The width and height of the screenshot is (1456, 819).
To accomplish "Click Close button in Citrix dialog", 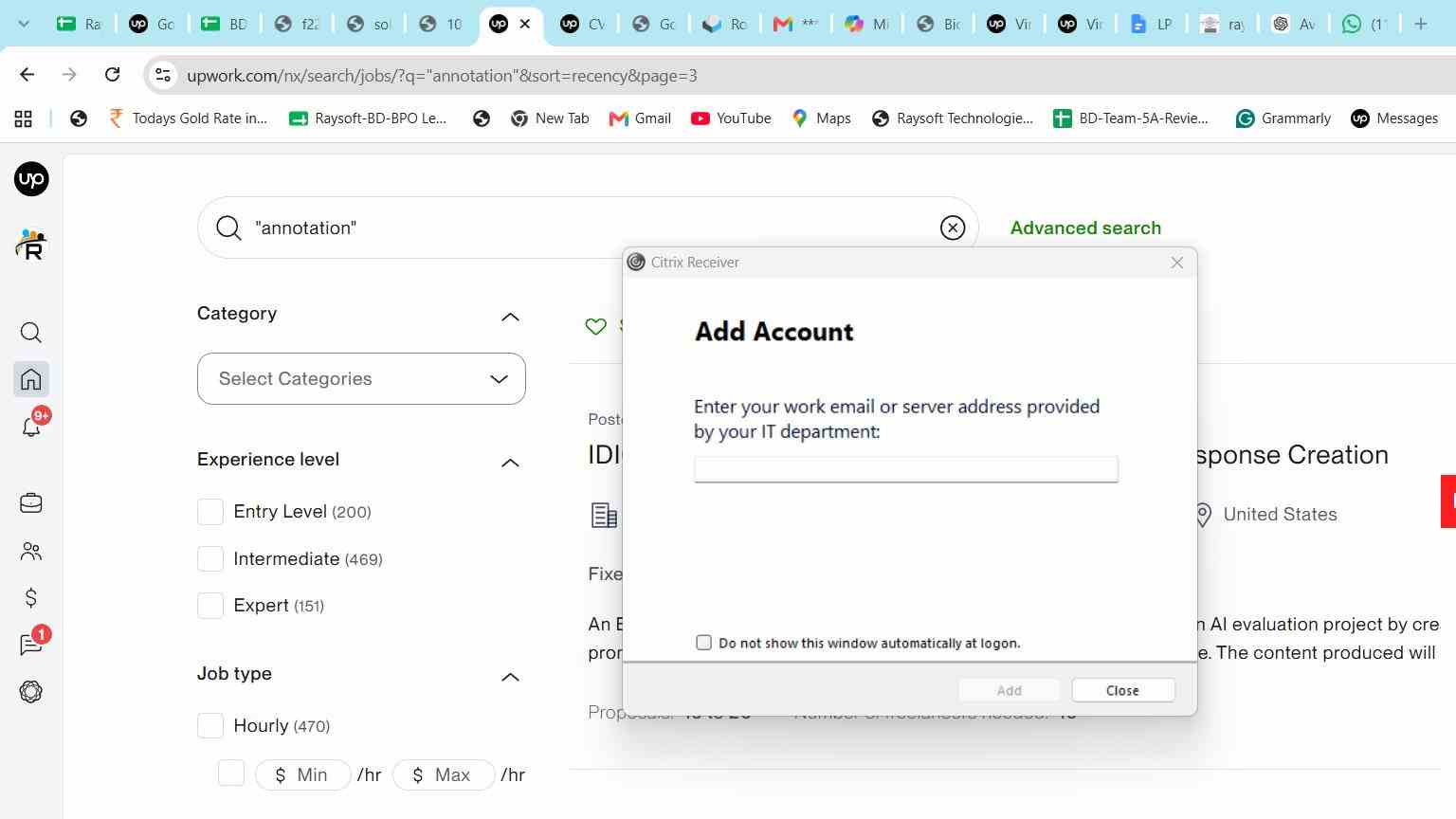I will 1123,690.
